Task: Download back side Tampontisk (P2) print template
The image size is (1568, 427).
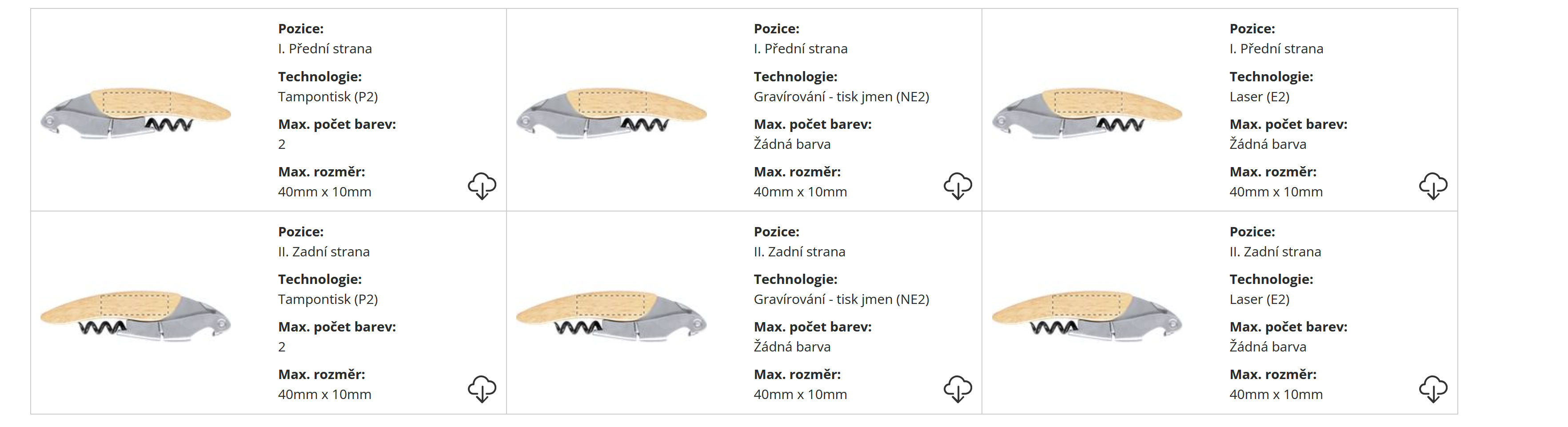Action: point(482,389)
